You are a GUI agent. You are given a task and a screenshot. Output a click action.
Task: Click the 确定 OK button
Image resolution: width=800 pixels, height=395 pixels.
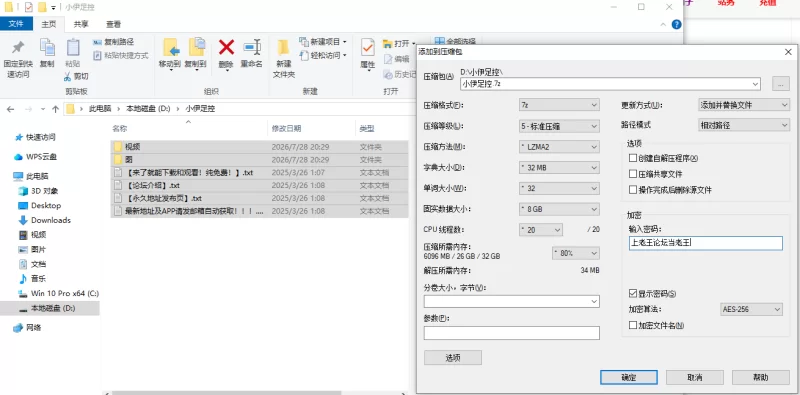(629, 378)
